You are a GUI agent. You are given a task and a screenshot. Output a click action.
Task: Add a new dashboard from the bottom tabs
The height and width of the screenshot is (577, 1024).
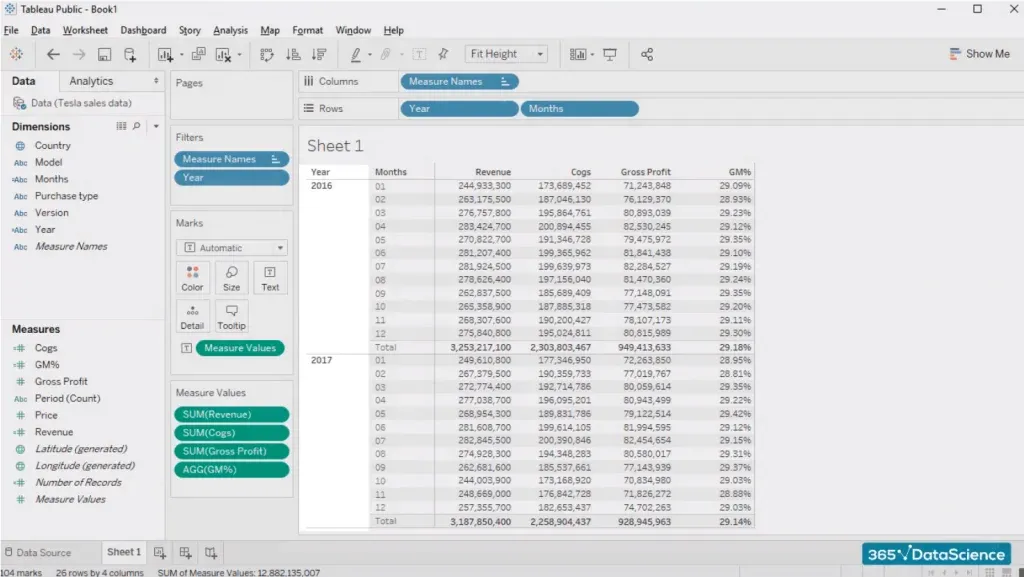(185, 552)
